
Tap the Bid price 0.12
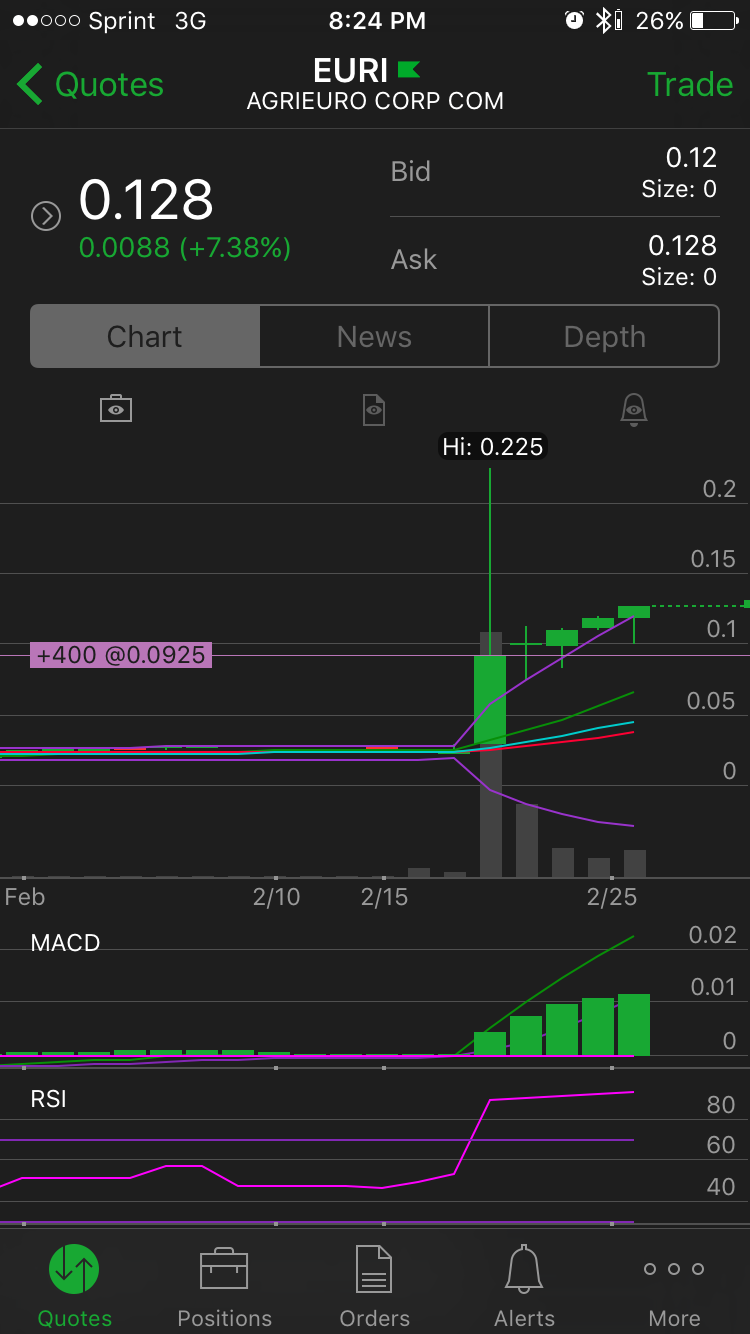coord(691,158)
